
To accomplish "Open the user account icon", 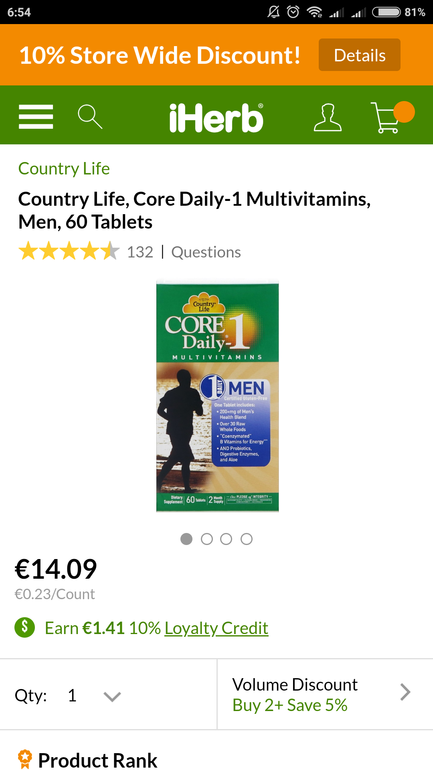I will tap(328, 117).
